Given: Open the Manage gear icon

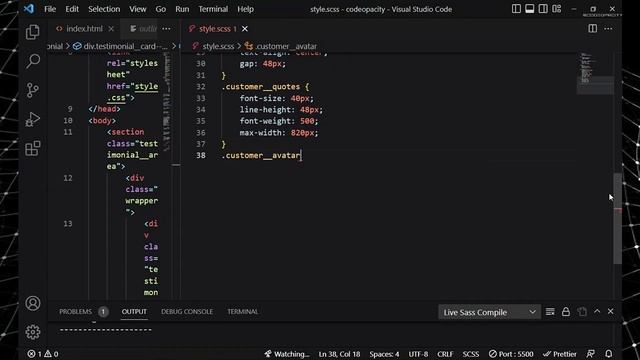Looking at the screenshot, I should point(33,332).
